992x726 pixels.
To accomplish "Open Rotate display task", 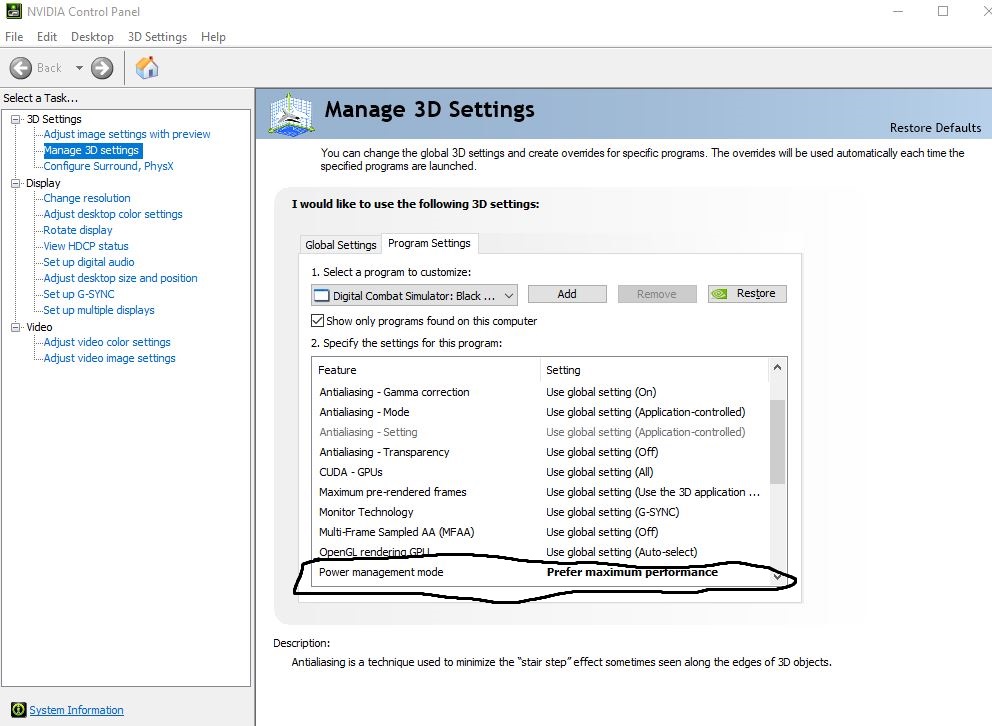I will point(78,230).
